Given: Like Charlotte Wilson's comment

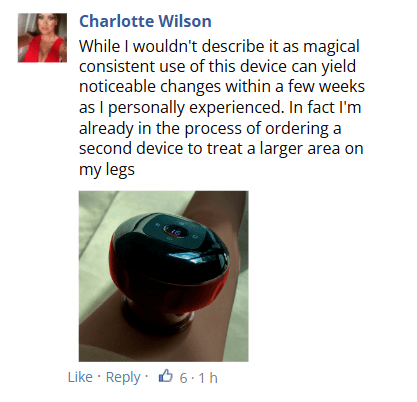Looking at the screenshot, I should click(x=80, y=377).
